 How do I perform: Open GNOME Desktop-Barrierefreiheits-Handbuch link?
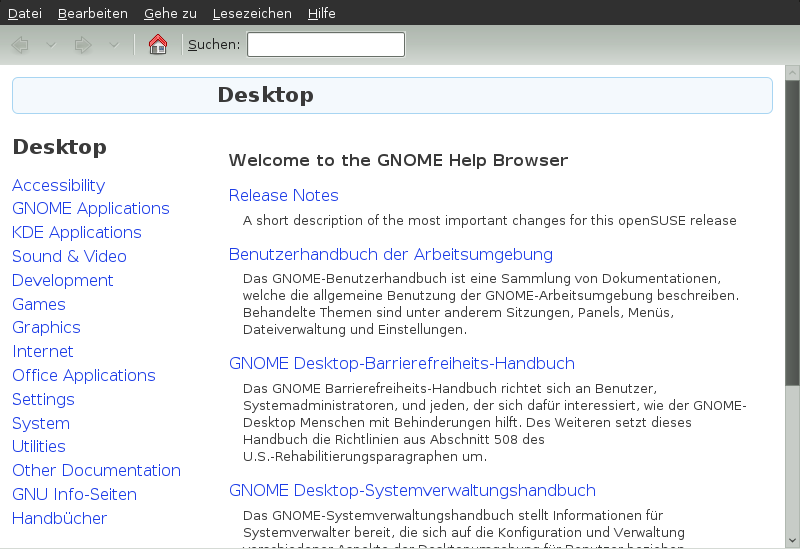pyautogui.click(x=402, y=363)
